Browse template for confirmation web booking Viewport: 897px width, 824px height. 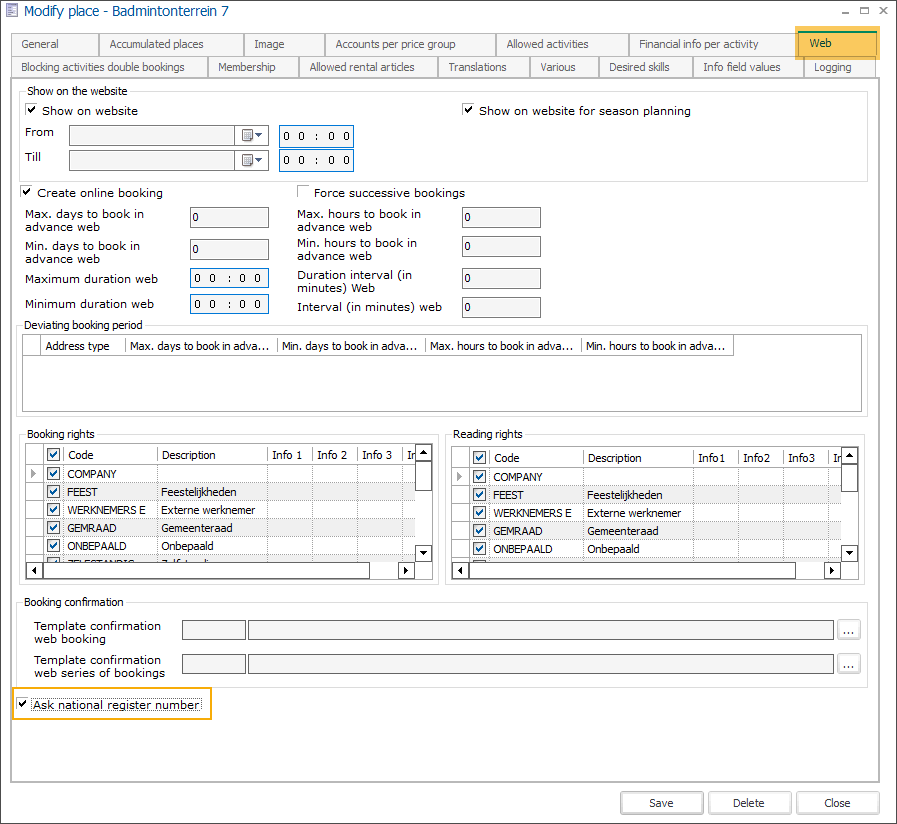tap(849, 630)
